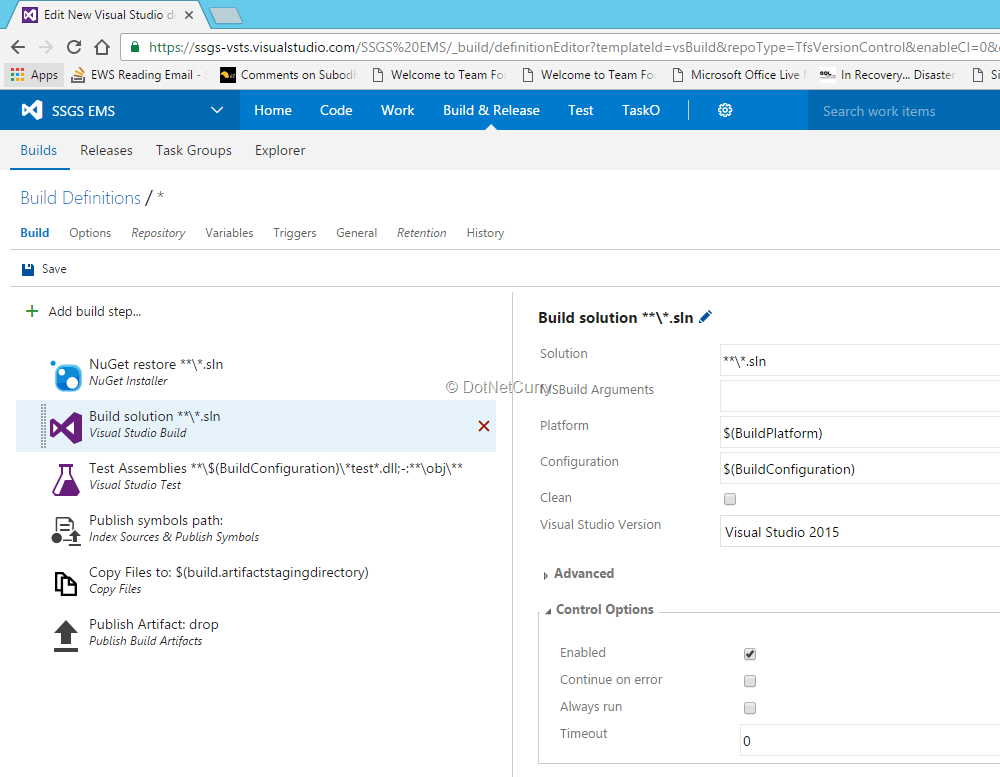Open the Work hub
The height and width of the screenshot is (777, 1000).
[x=397, y=110]
